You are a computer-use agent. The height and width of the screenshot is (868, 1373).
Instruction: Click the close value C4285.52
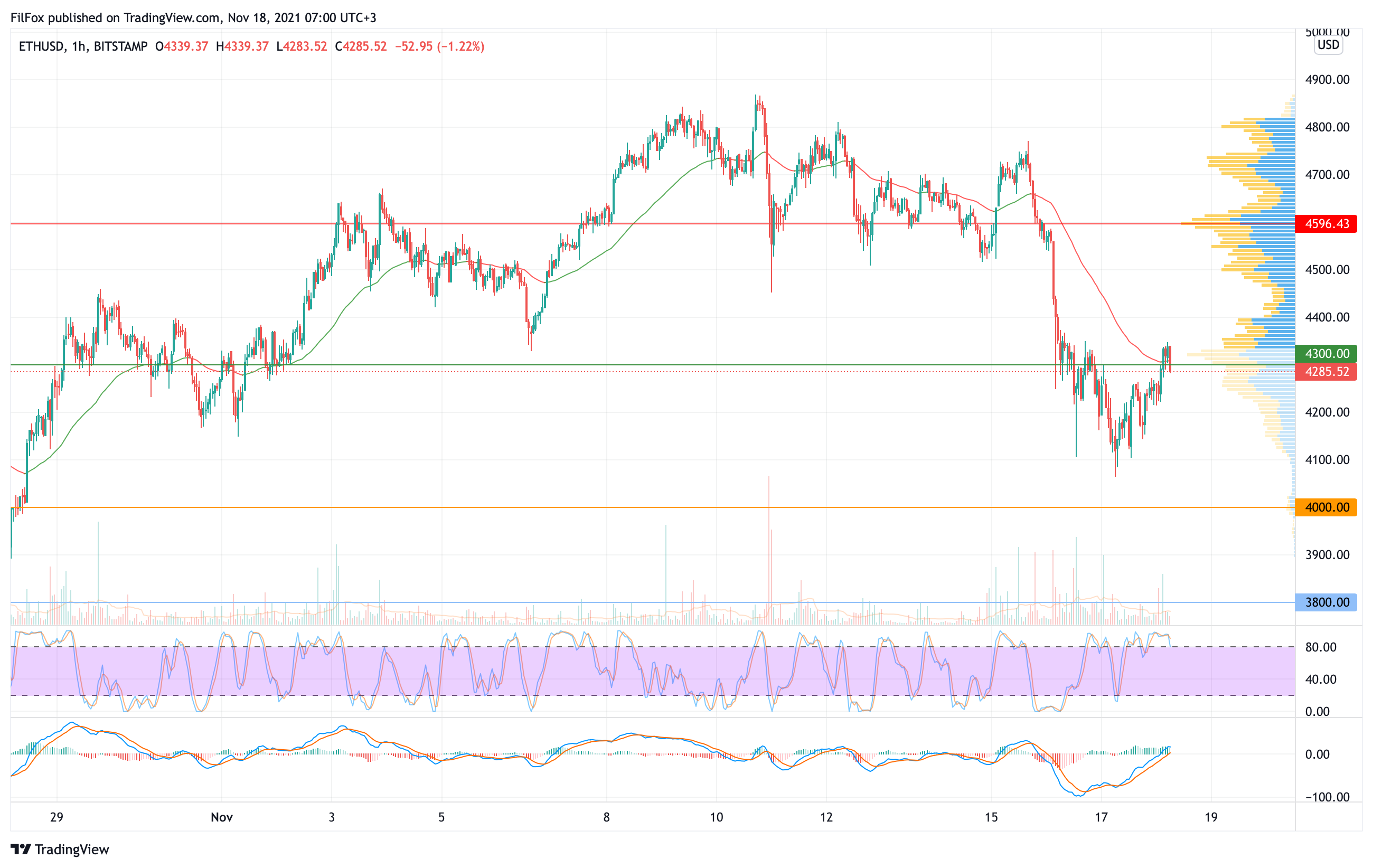[x=360, y=46]
